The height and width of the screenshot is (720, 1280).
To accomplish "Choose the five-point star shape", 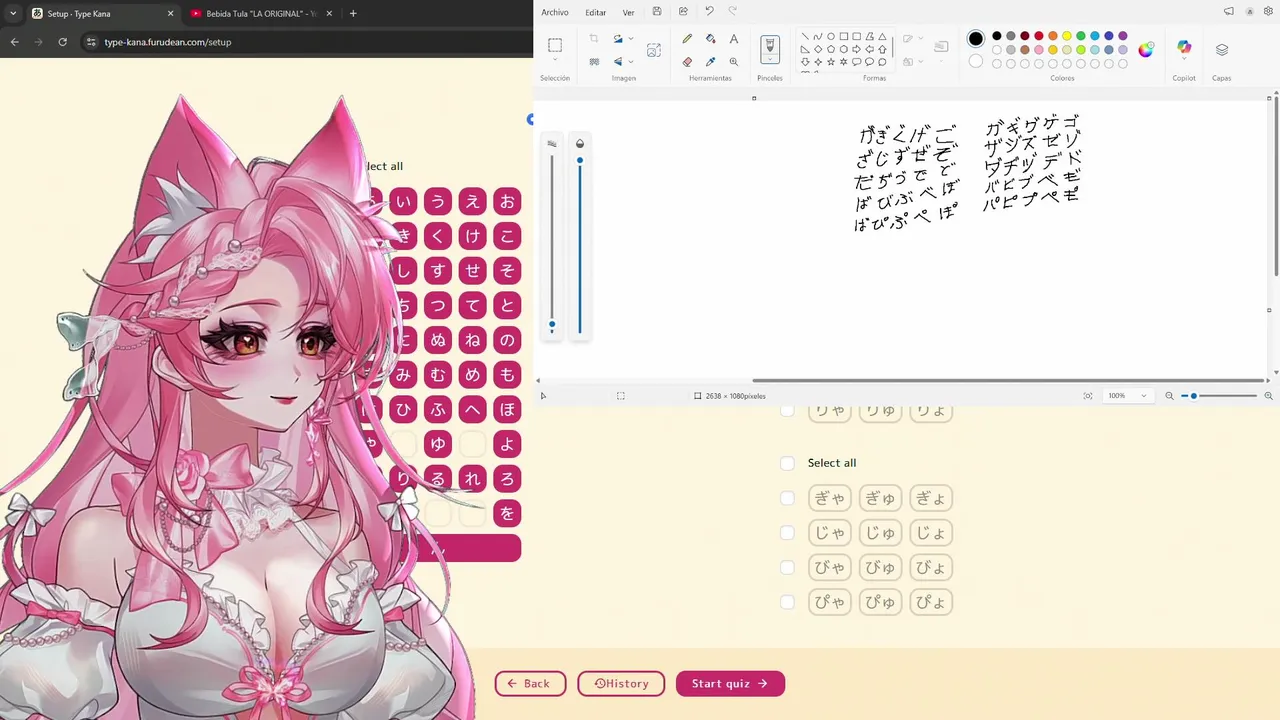I will (x=831, y=62).
